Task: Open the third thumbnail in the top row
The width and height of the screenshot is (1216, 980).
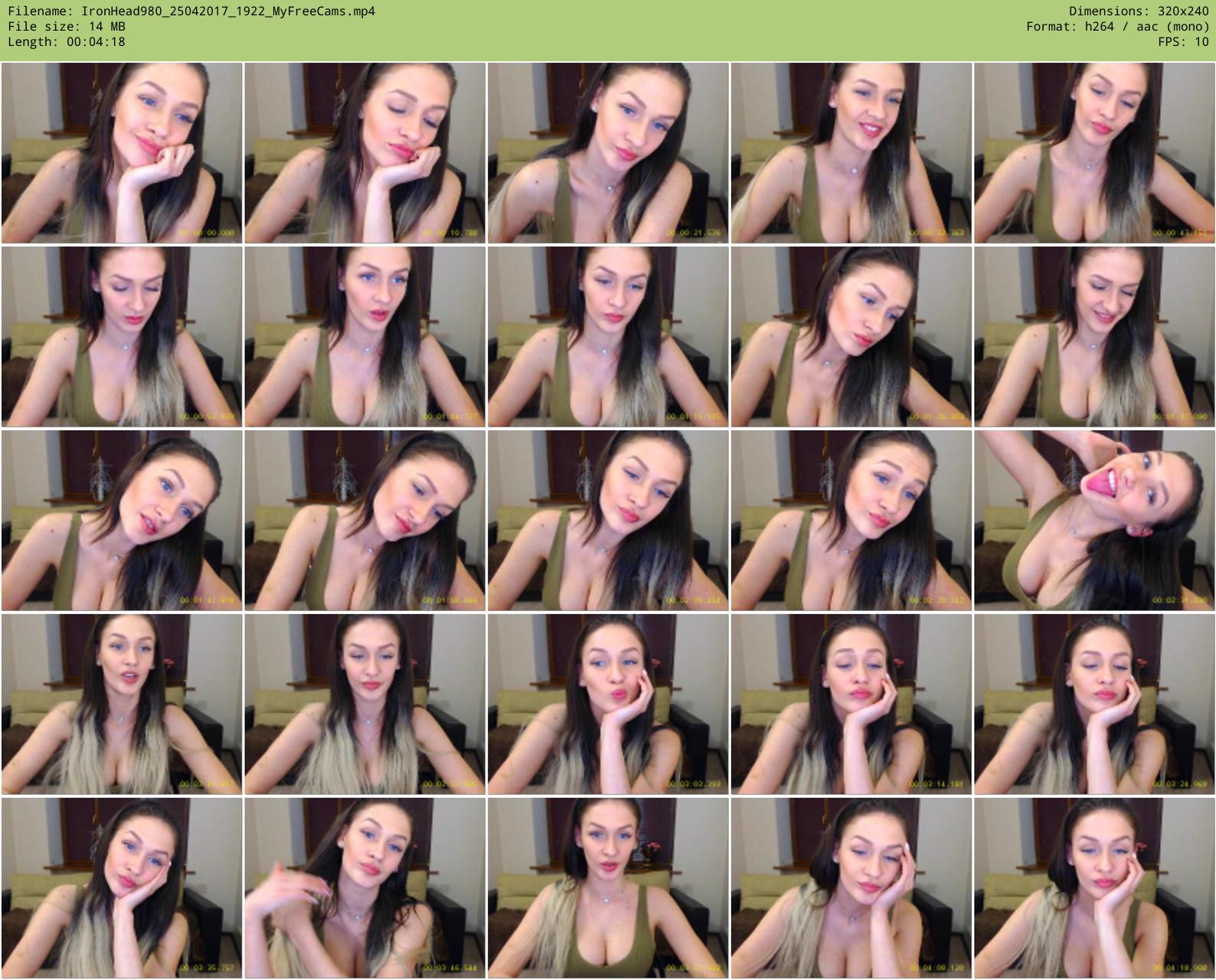Action: (x=608, y=153)
